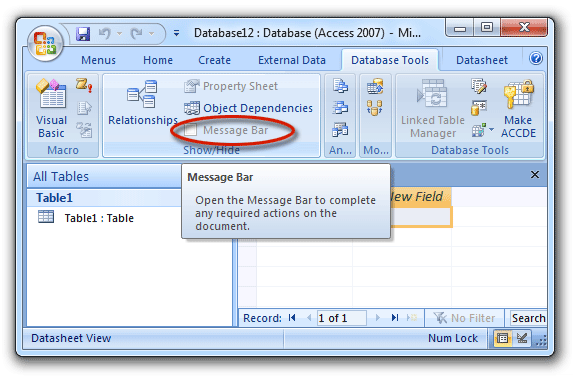Viewport: 574px width, 379px height.
Task: Click Make ACCDE
Action: point(518,108)
